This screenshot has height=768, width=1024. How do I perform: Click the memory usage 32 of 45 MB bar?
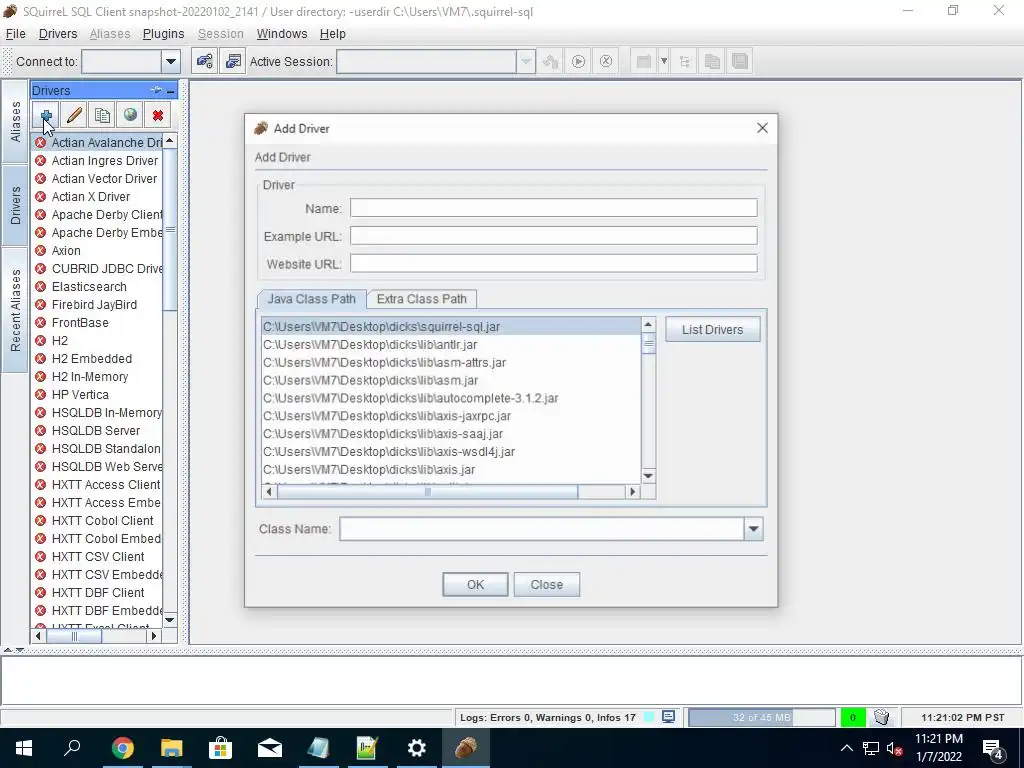[x=761, y=717]
